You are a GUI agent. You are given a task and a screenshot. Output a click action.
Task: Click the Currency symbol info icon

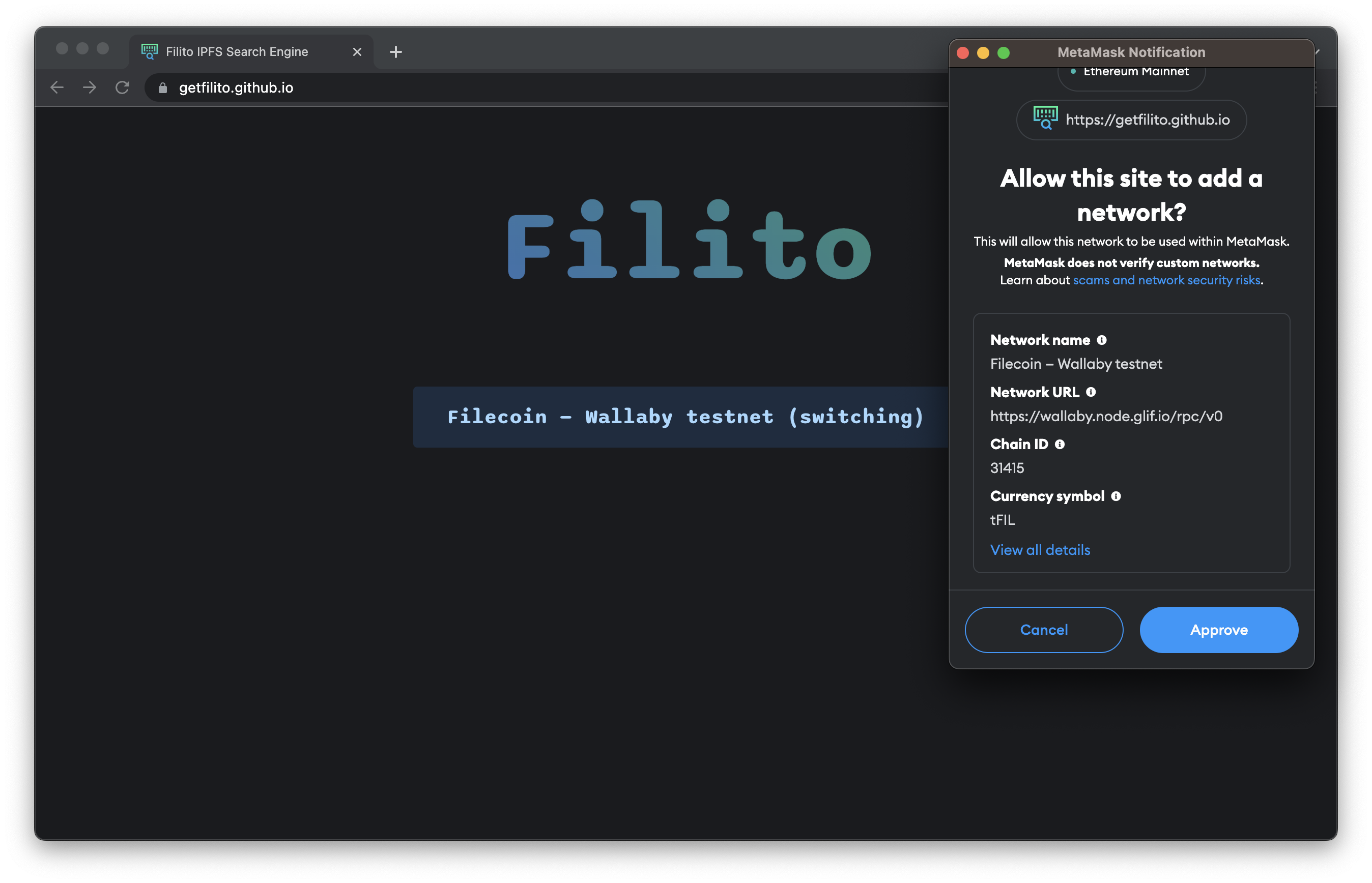click(1116, 496)
